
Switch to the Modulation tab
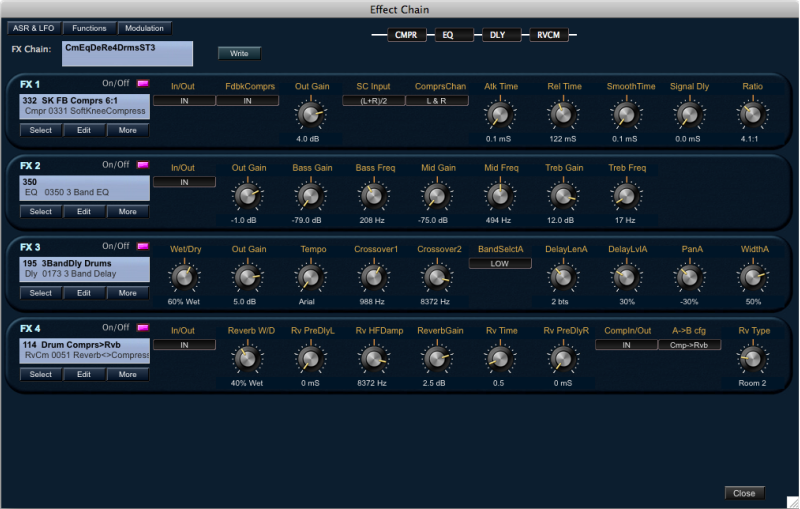[x=145, y=28]
